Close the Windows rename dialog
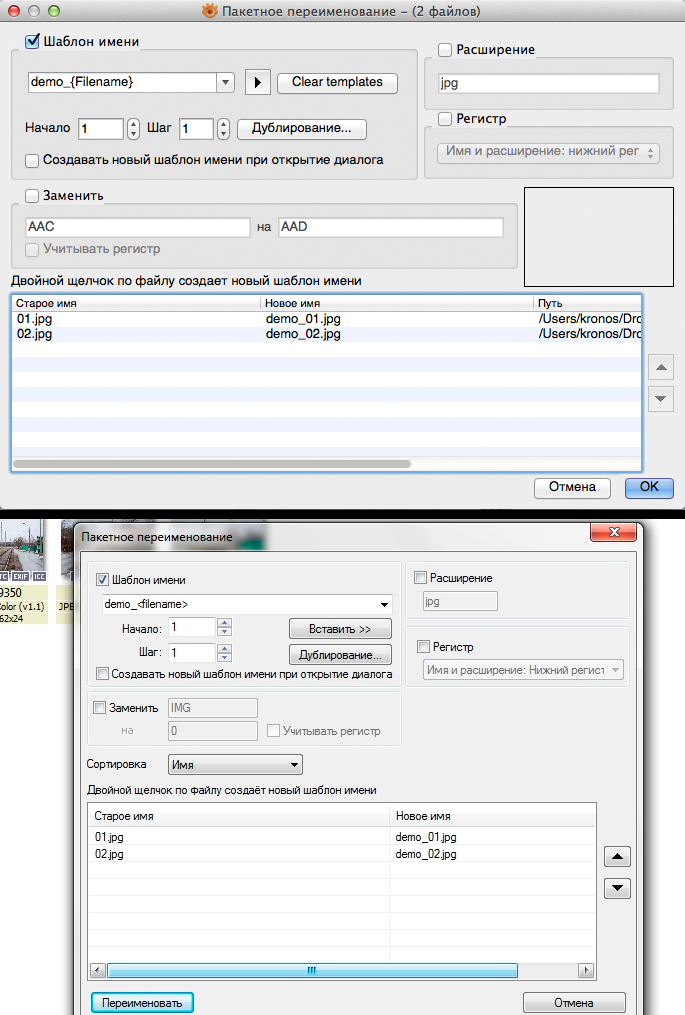Viewport: 685px width, 1015px height. coord(614,532)
